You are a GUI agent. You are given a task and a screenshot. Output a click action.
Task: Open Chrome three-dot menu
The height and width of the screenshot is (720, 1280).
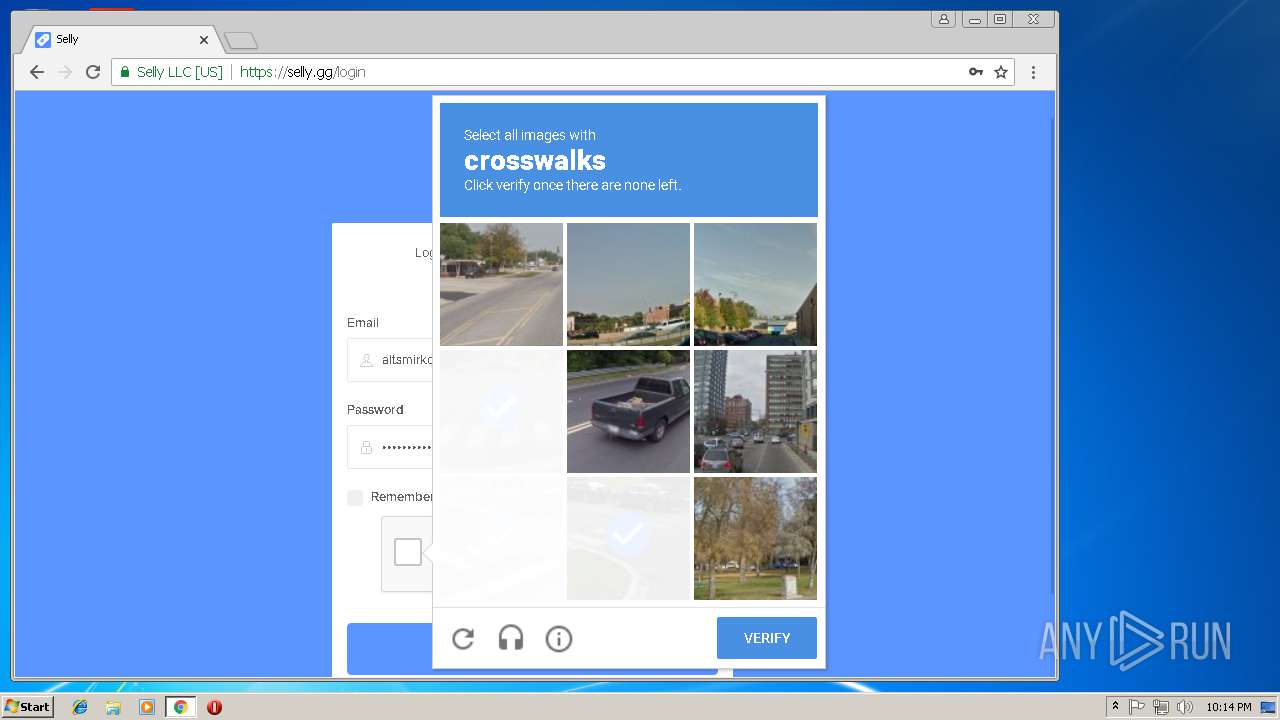1033,72
